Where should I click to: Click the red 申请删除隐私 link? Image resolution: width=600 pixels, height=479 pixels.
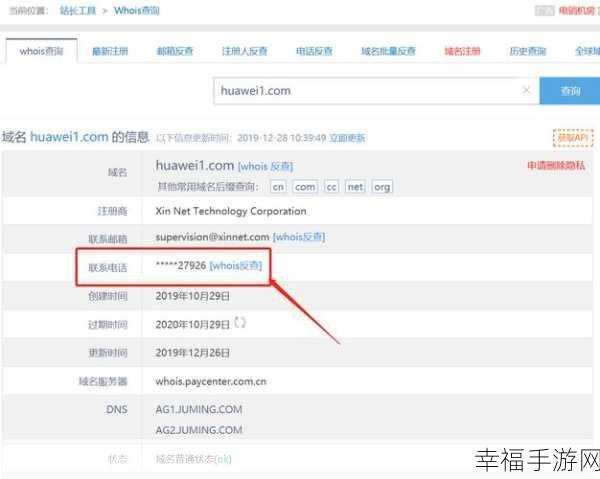tap(556, 165)
